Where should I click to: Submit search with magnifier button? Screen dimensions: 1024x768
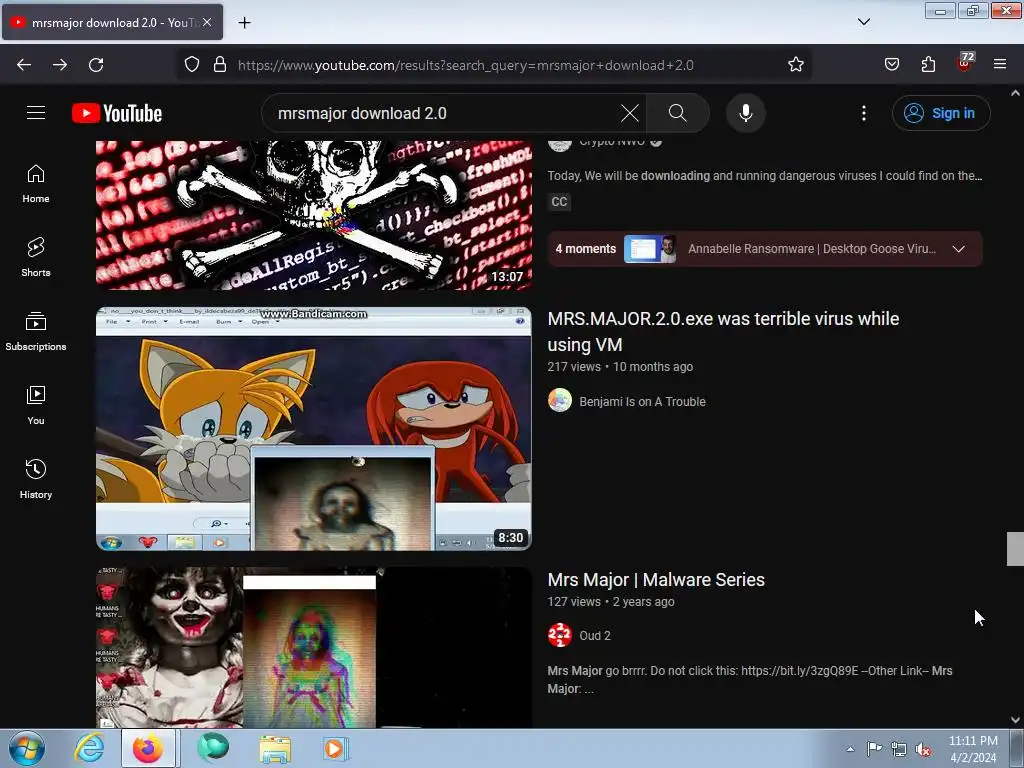click(x=677, y=113)
